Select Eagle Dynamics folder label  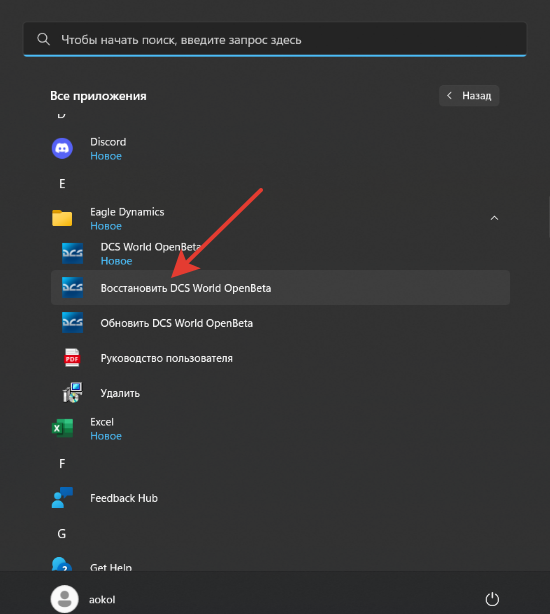[127, 212]
